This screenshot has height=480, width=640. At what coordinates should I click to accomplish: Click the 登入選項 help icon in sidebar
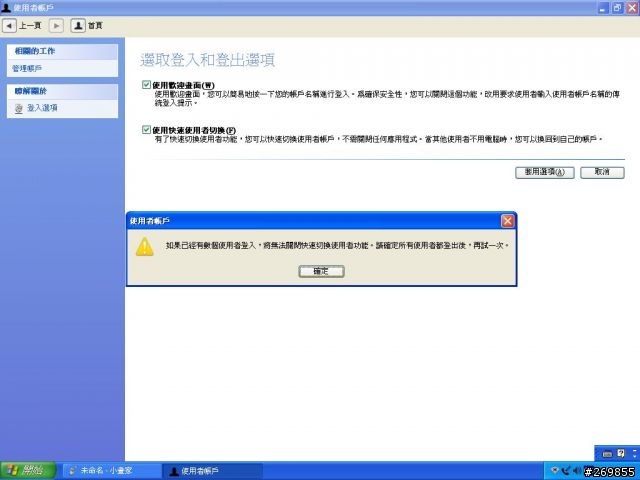[x=18, y=109]
